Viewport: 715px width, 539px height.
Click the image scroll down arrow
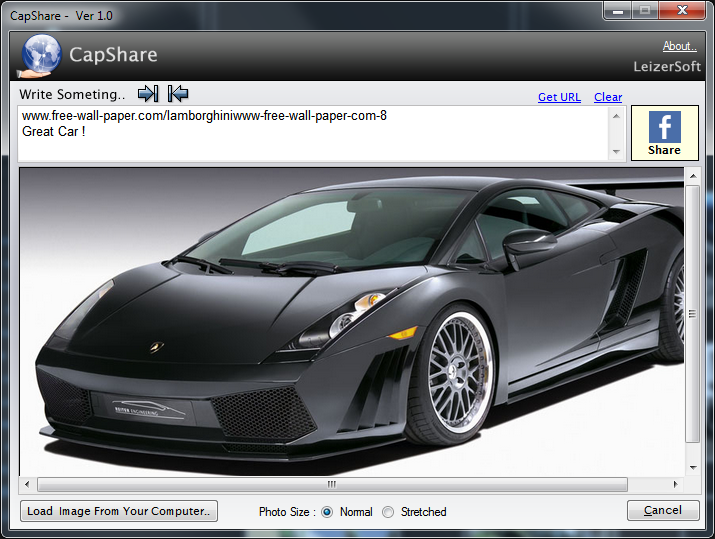693,467
